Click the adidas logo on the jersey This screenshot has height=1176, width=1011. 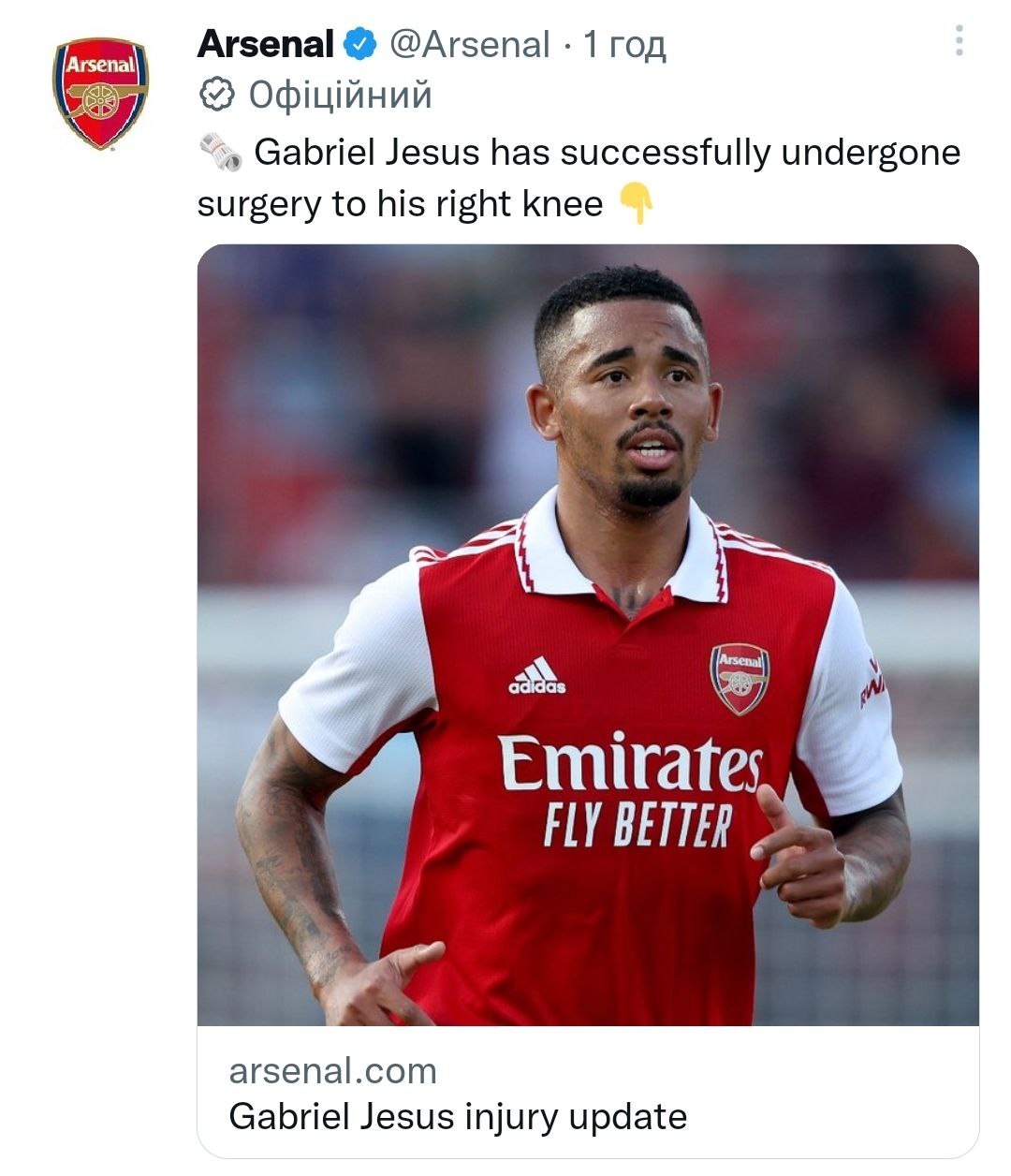pos(537,676)
